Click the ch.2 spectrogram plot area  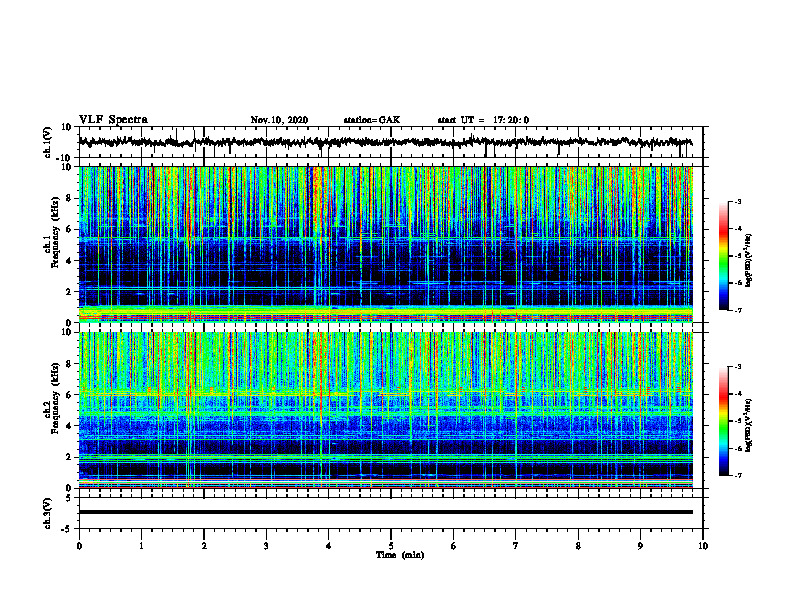coord(385,410)
